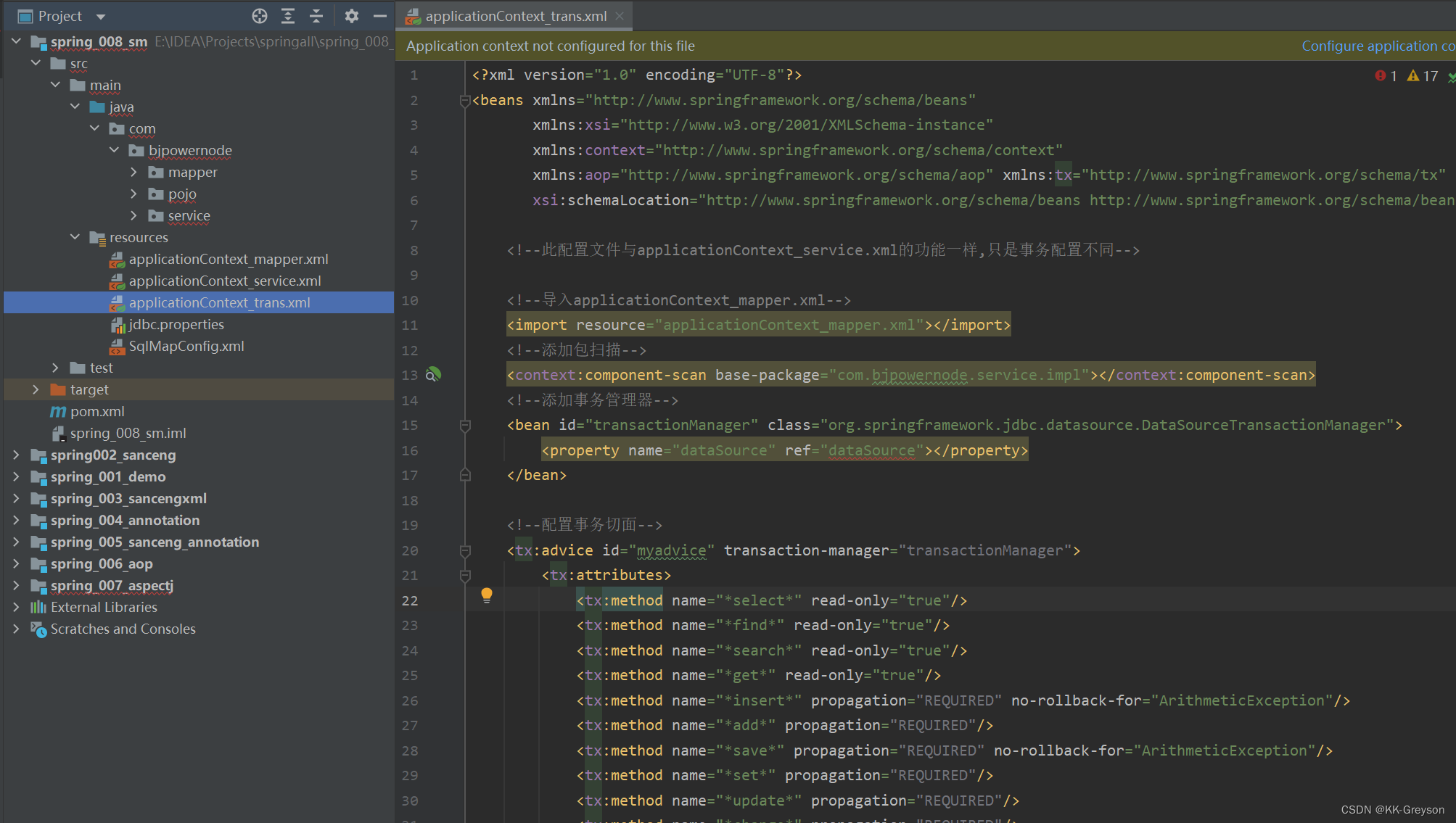Click the import resource tag on line 11
1456x823 pixels.
click(x=758, y=325)
